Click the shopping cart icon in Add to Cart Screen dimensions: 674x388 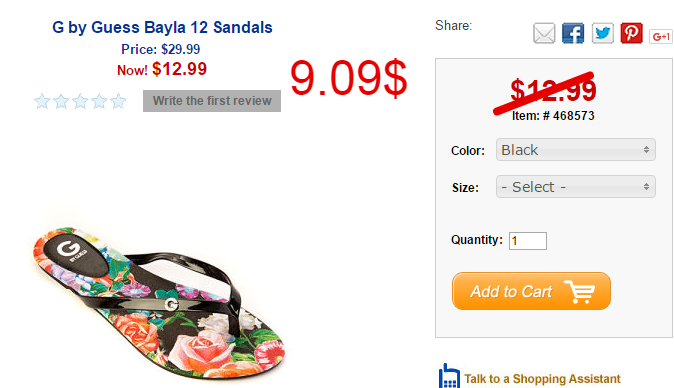coord(579,292)
